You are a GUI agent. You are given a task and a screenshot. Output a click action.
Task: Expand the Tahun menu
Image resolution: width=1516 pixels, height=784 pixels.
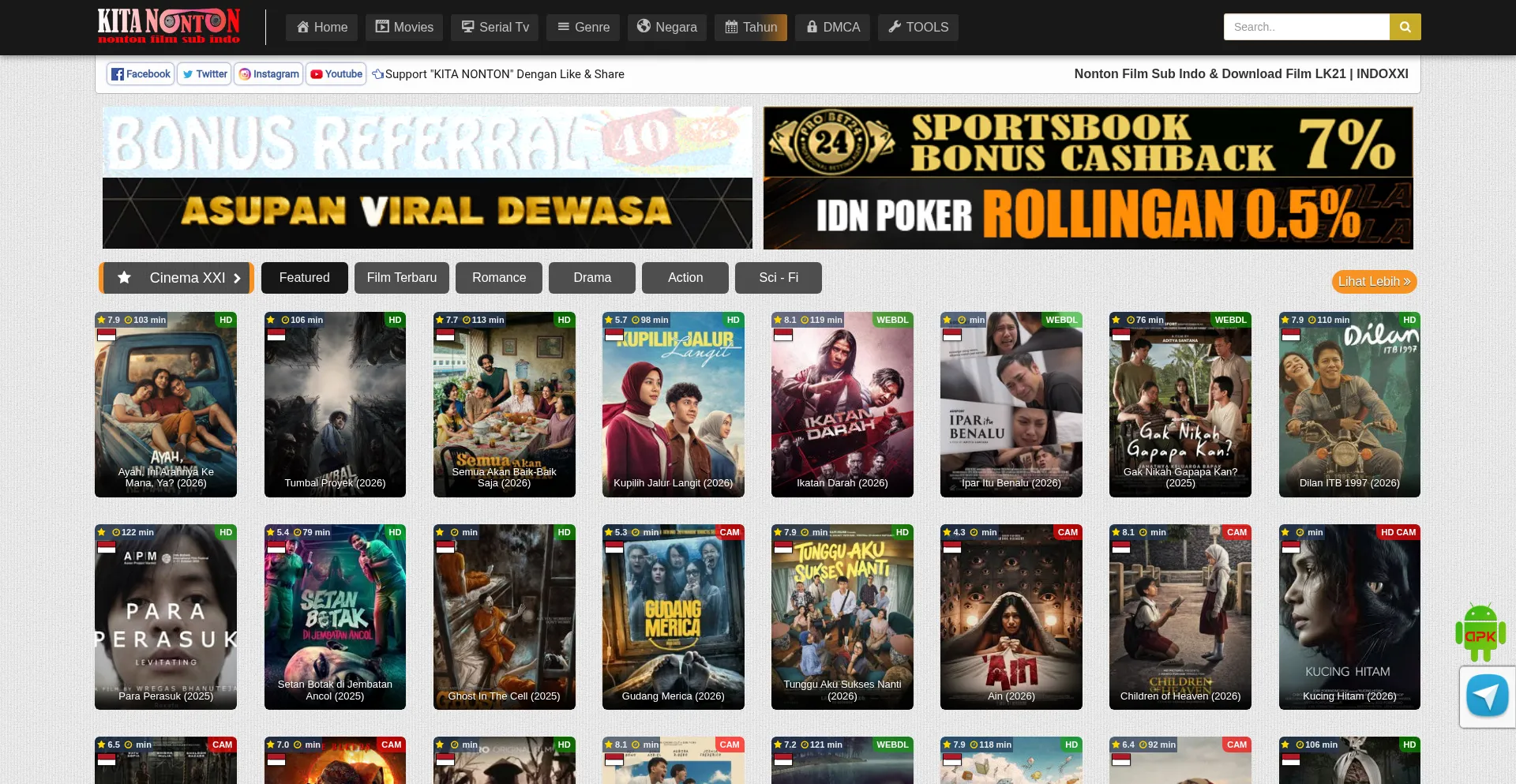click(x=751, y=28)
